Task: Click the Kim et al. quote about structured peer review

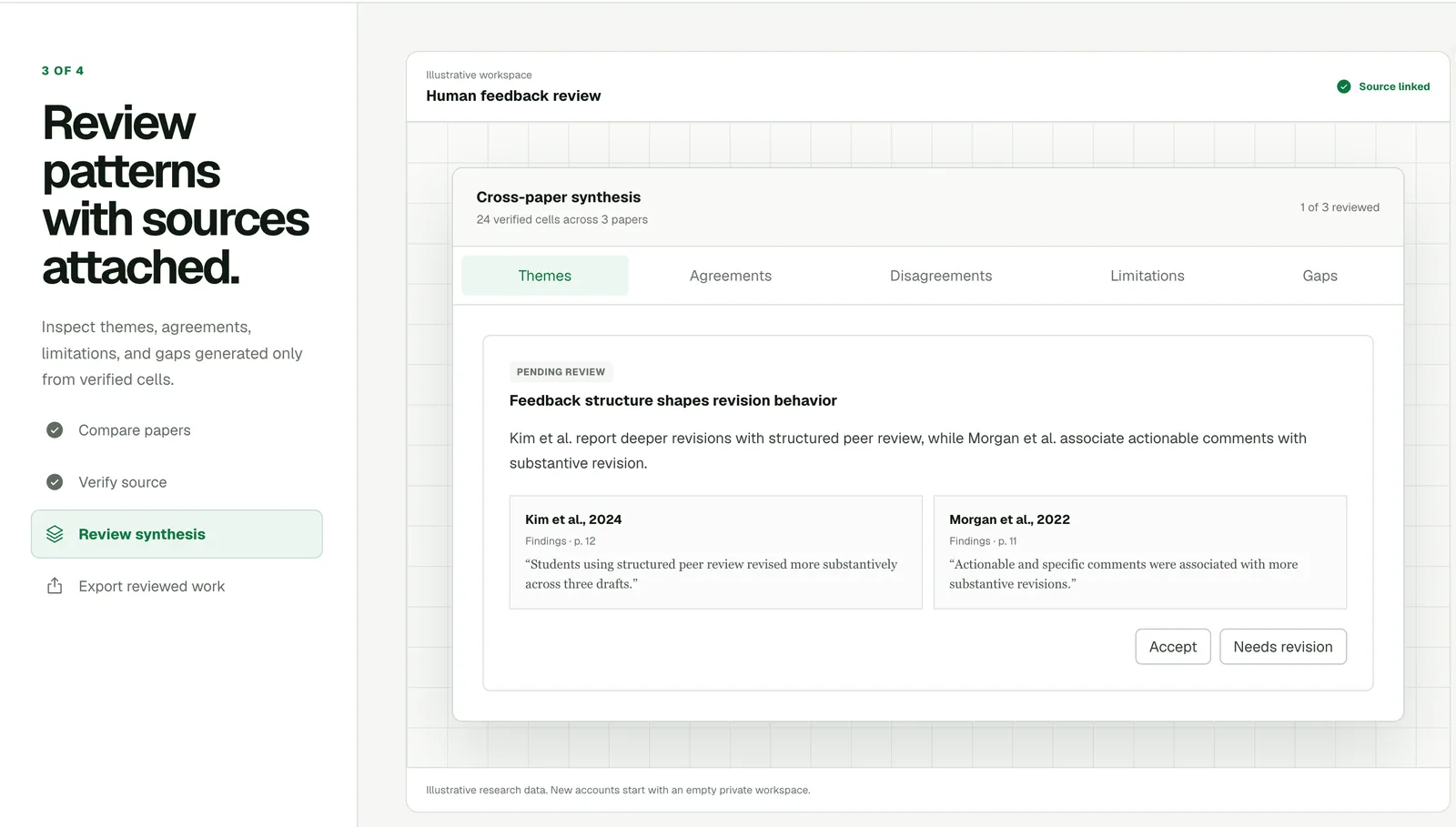Action: coord(711,574)
